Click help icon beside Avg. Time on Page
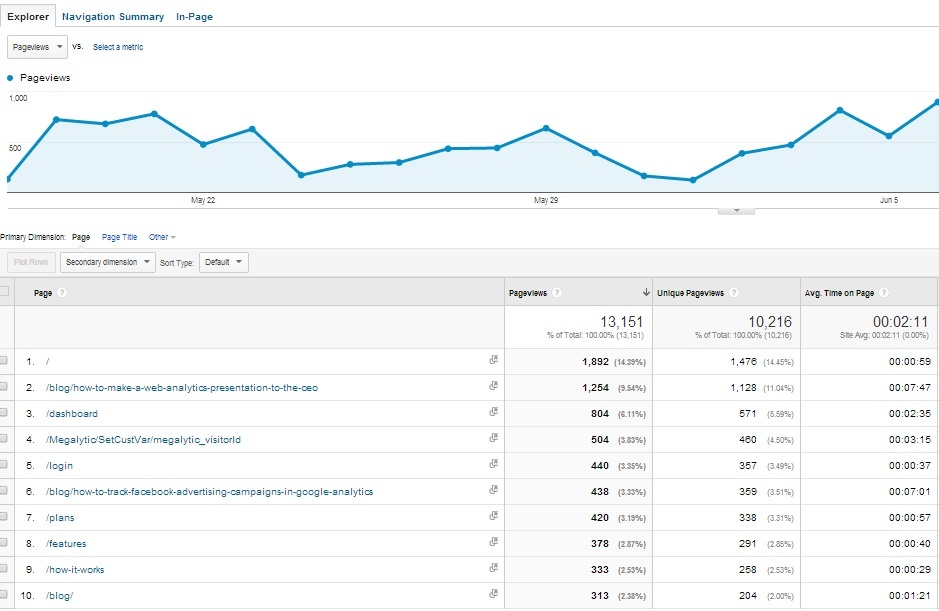Viewport: 939px width, 611px height. 885,293
